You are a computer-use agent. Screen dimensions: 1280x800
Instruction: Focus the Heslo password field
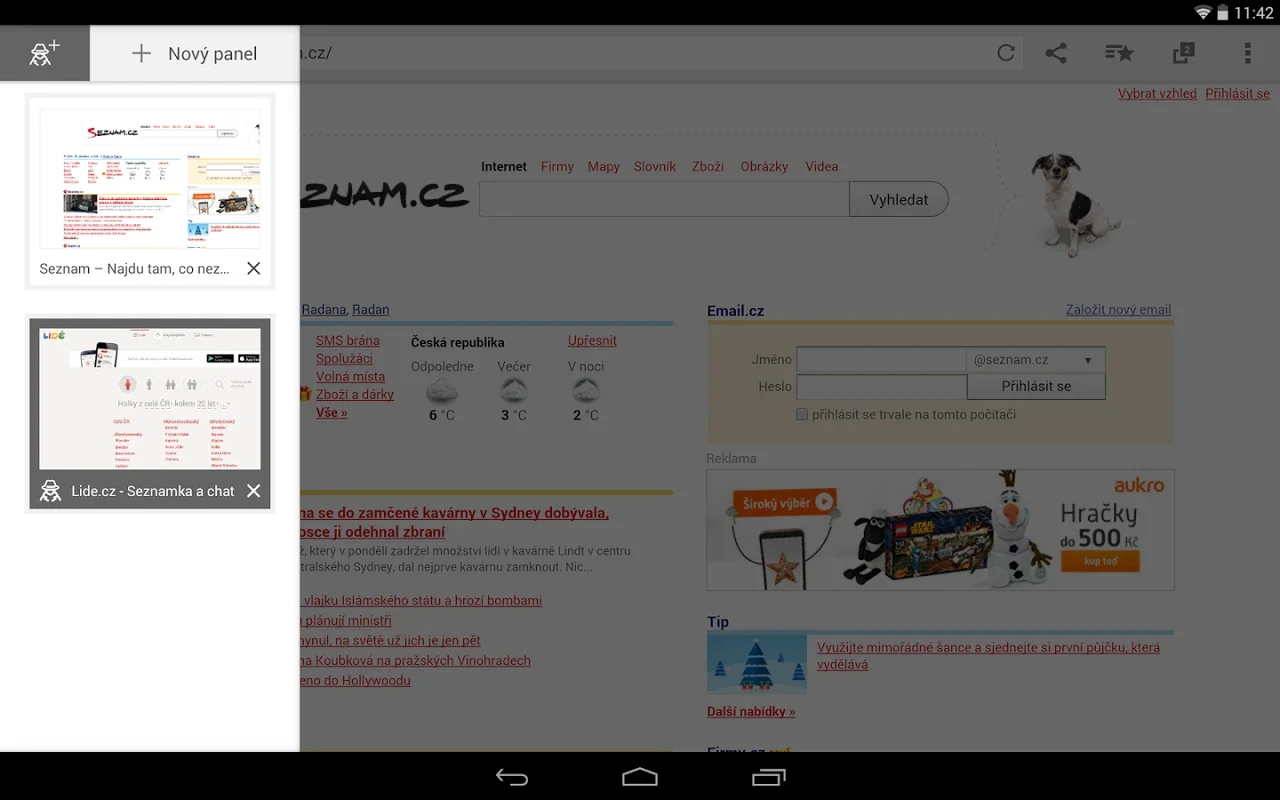(881, 386)
